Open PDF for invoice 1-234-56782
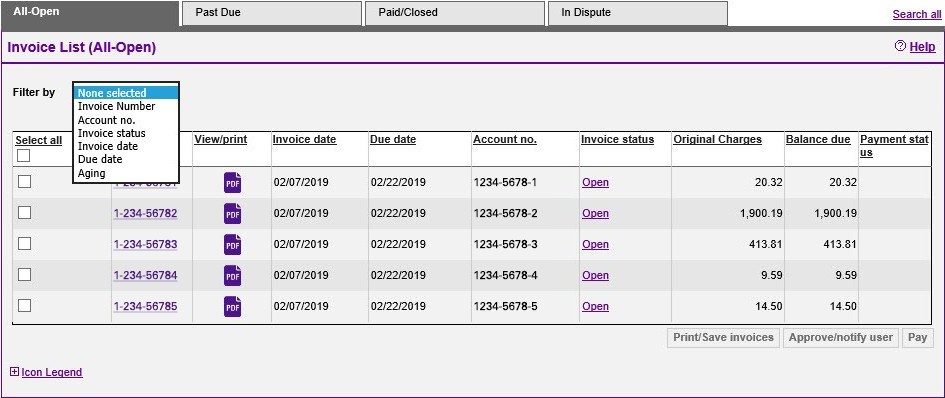The image size is (945, 398). pyautogui.click(x=233, y=213)
